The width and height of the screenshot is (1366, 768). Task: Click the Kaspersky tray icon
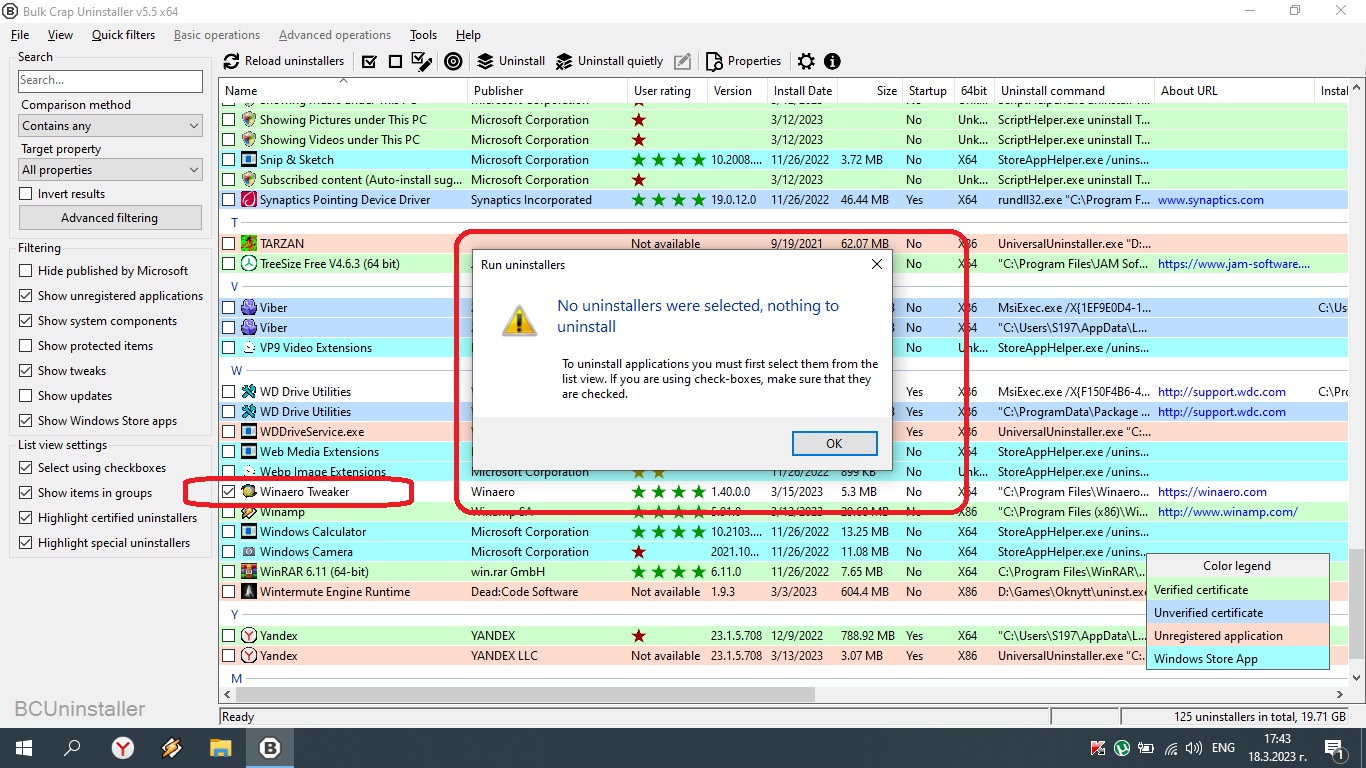tap(1098, 748)
